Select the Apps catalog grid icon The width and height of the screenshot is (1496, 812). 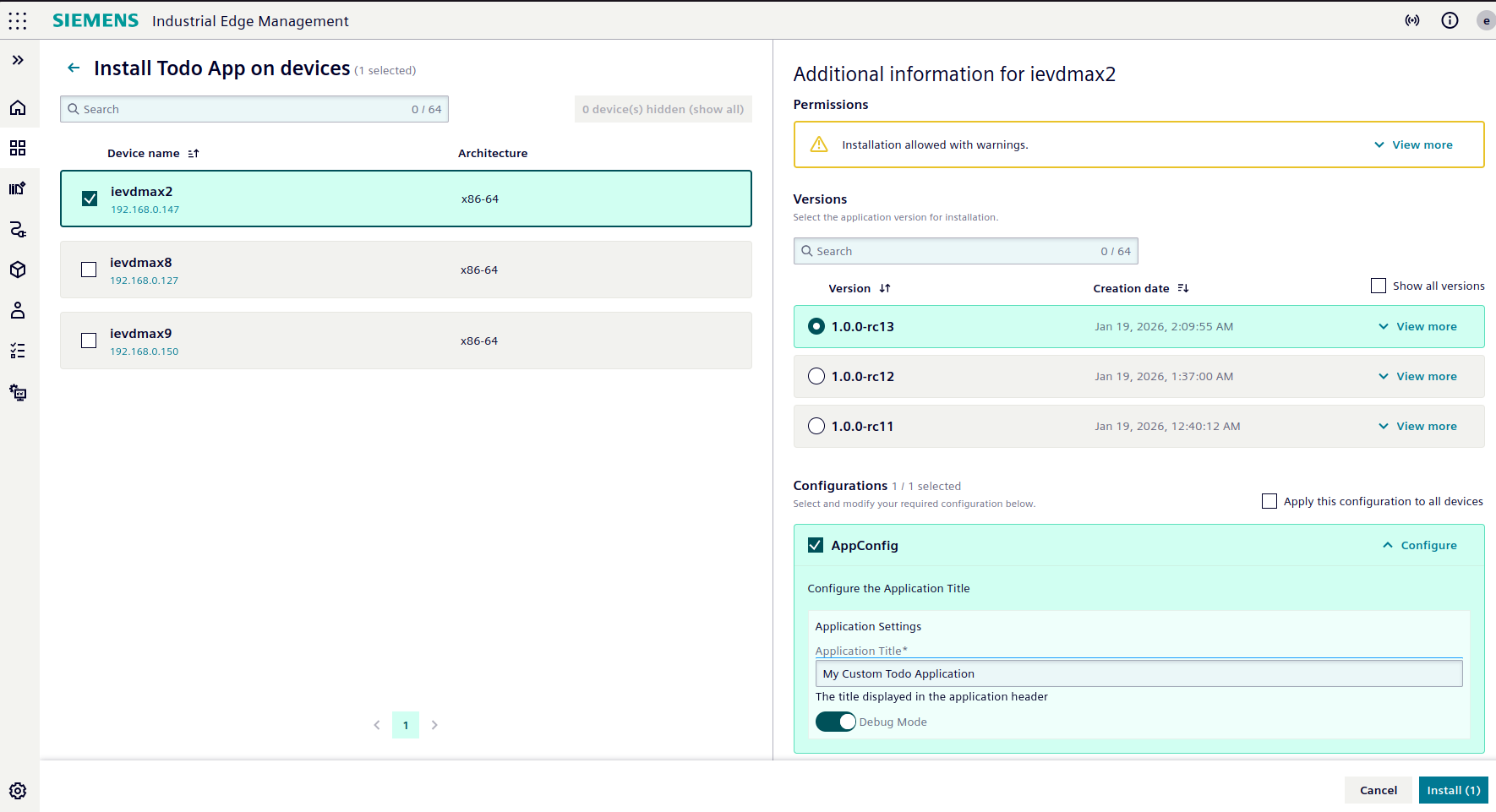[x=18, y=148]
